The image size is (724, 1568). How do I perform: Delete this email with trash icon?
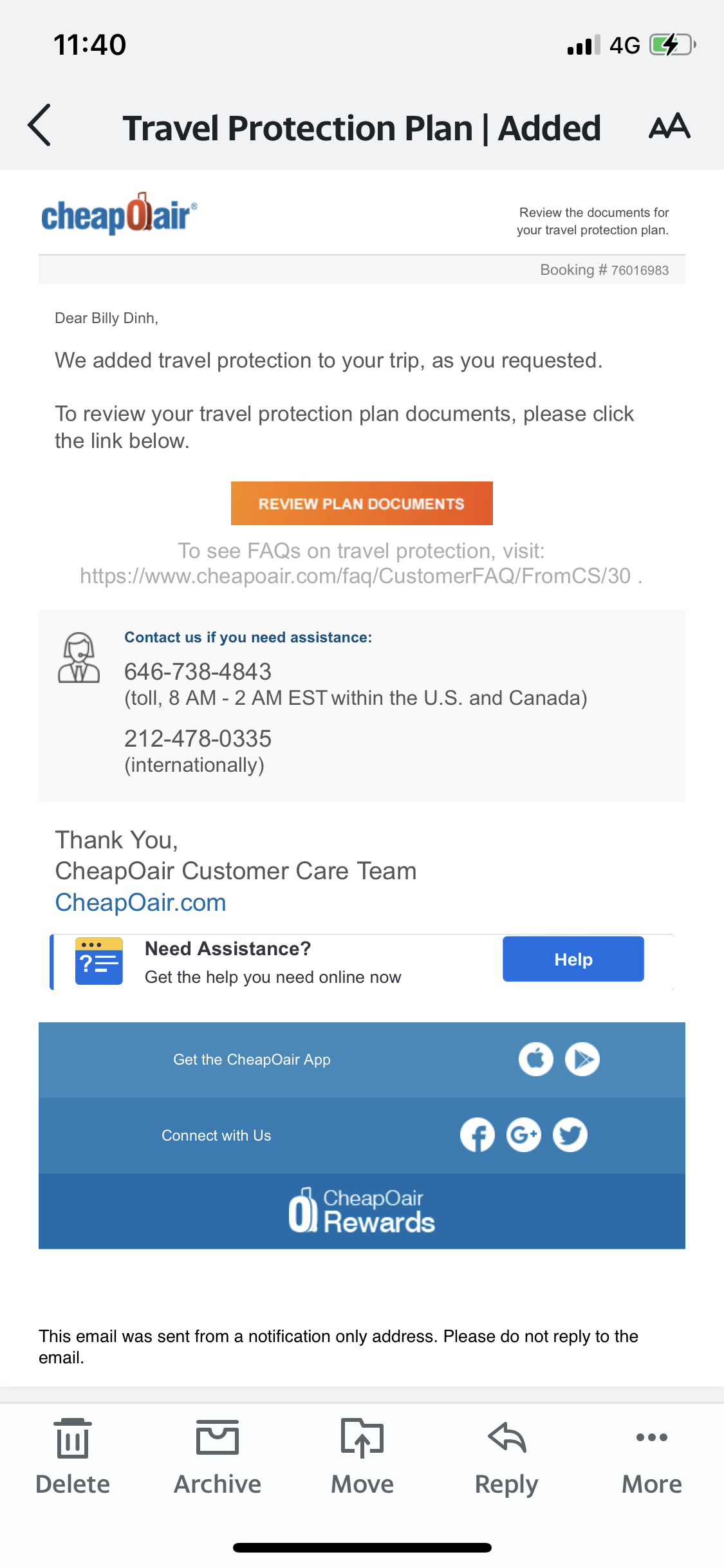coord(73,1456)
